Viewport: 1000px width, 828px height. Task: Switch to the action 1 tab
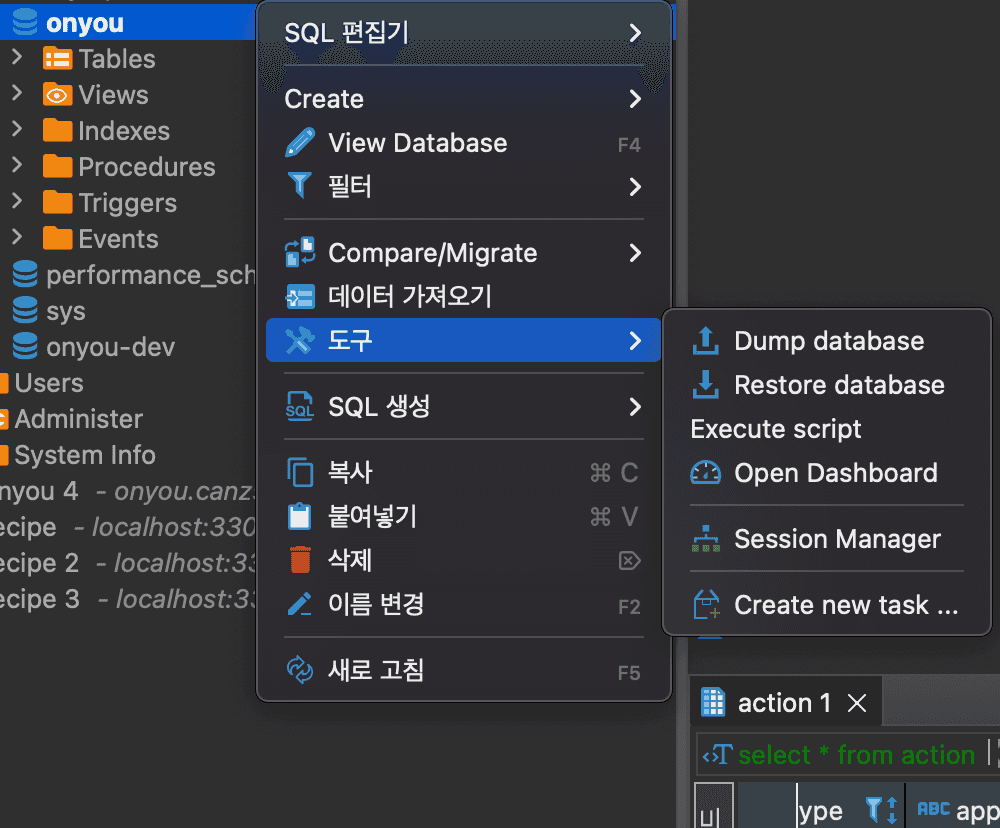(785, 702)
